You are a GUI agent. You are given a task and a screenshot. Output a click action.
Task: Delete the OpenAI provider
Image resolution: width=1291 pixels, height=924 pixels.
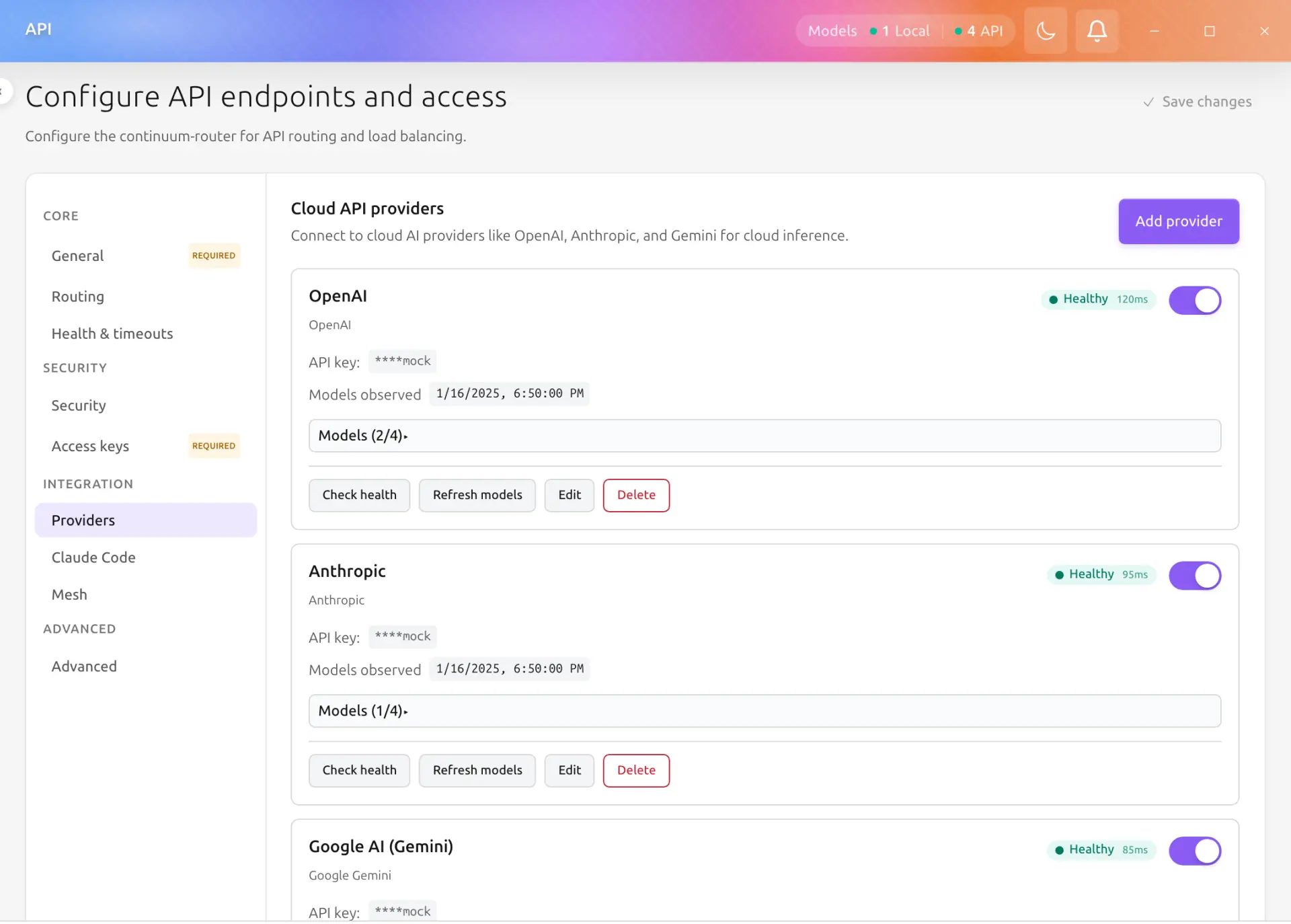pyautogui.click(x=636, y=495)
